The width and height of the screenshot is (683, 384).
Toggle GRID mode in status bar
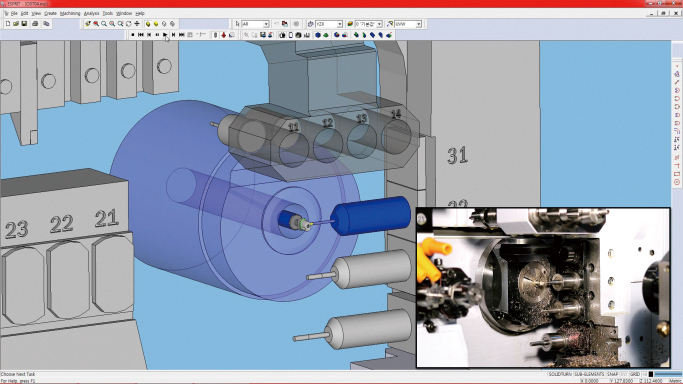(x=634, y=374)
